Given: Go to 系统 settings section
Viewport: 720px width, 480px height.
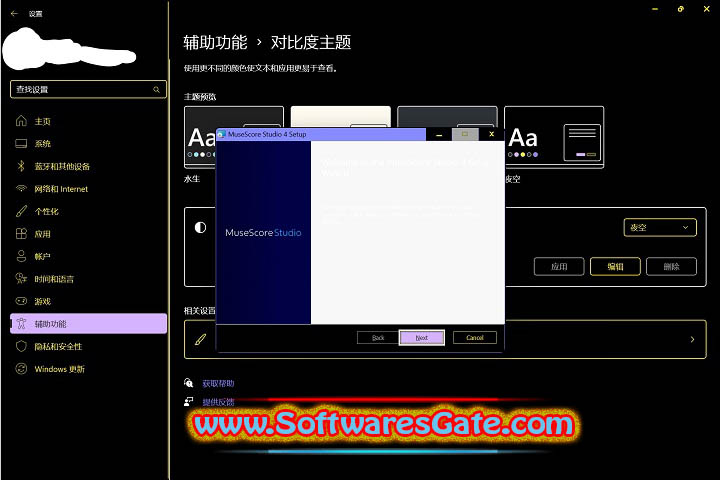Looking at the screenshot, I should coord(88,143).
